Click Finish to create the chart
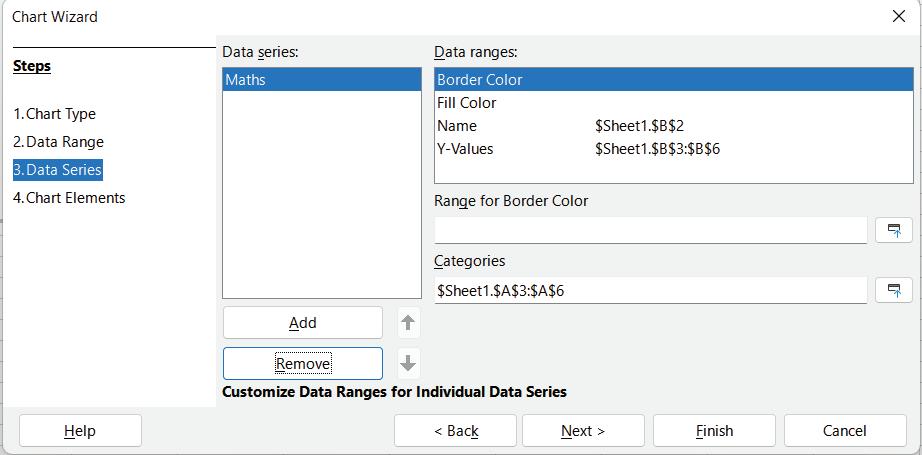The height and width of the screenshot is (455, 922). [714, 431]
